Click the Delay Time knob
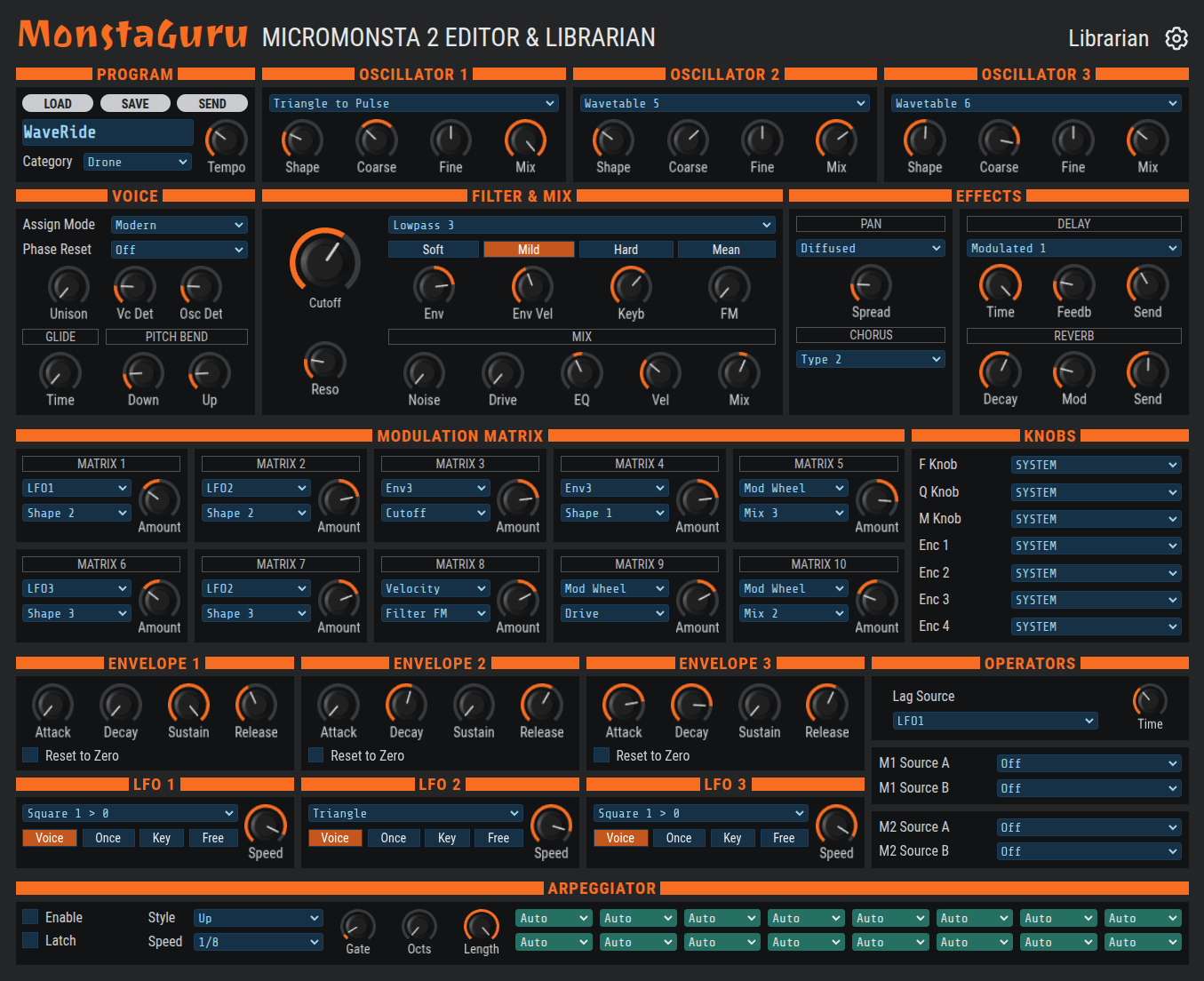Viewport: 1204px width, 981px height. [x=1001, y=285]
